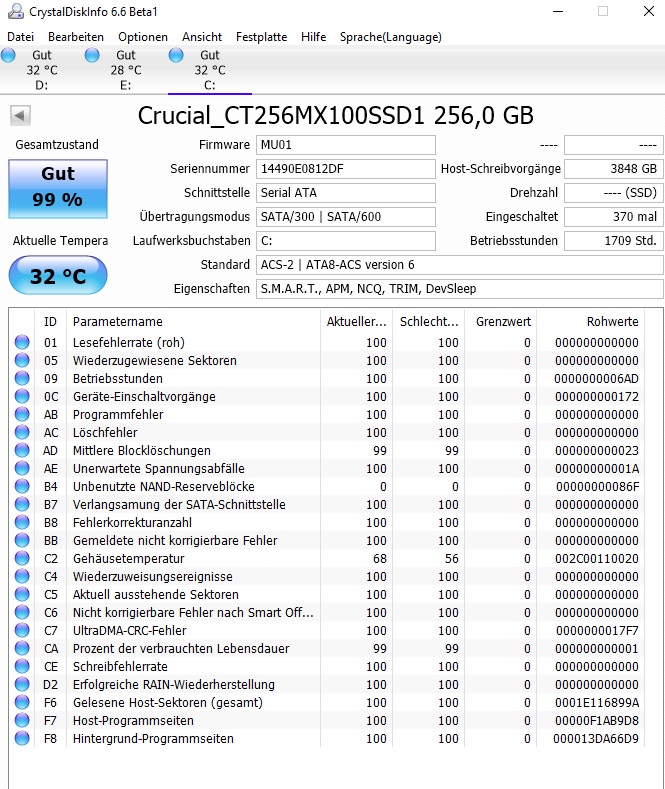Click status orb of Fehlerkorrekturanzahl row
The width and height of the screenshot is (665, 789).
click(22, 522)
